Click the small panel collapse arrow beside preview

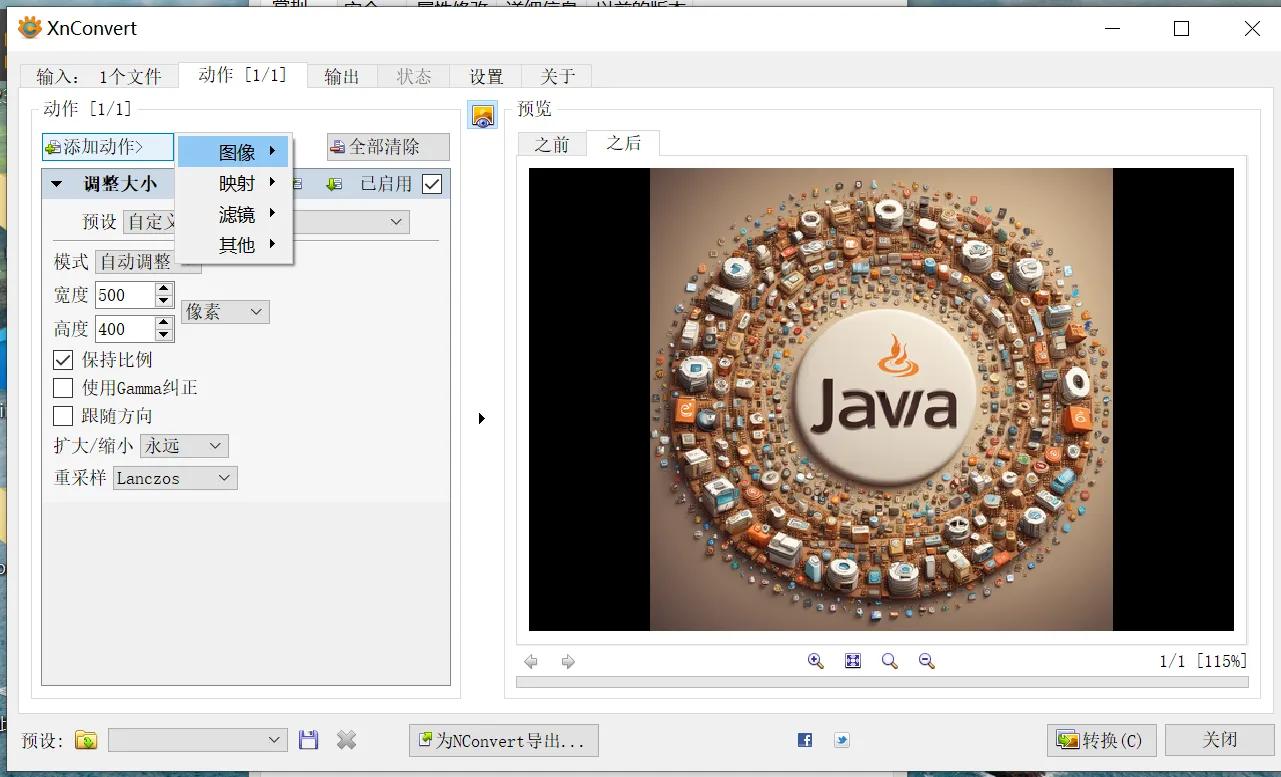click(482, 418)
